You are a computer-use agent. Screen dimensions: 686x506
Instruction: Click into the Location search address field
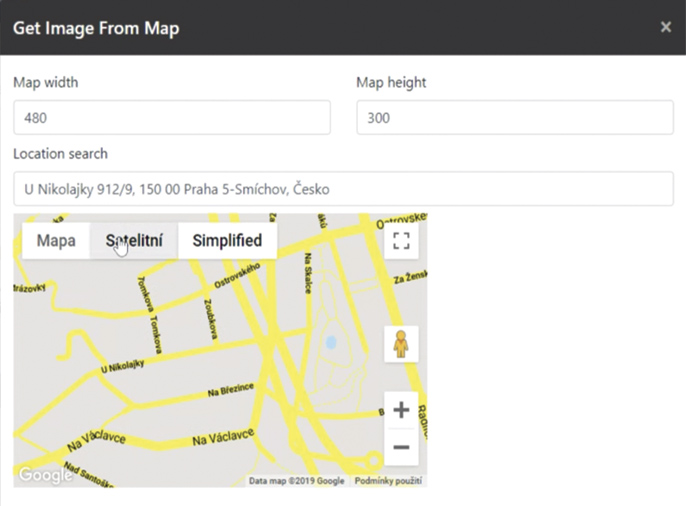coord(343,188)
